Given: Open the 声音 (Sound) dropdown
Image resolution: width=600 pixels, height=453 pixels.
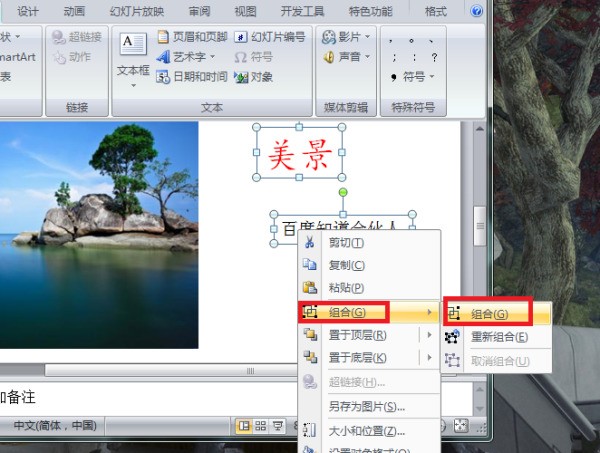Looking at the screenshot, I should pyautogui.click(x=346, y=57).
